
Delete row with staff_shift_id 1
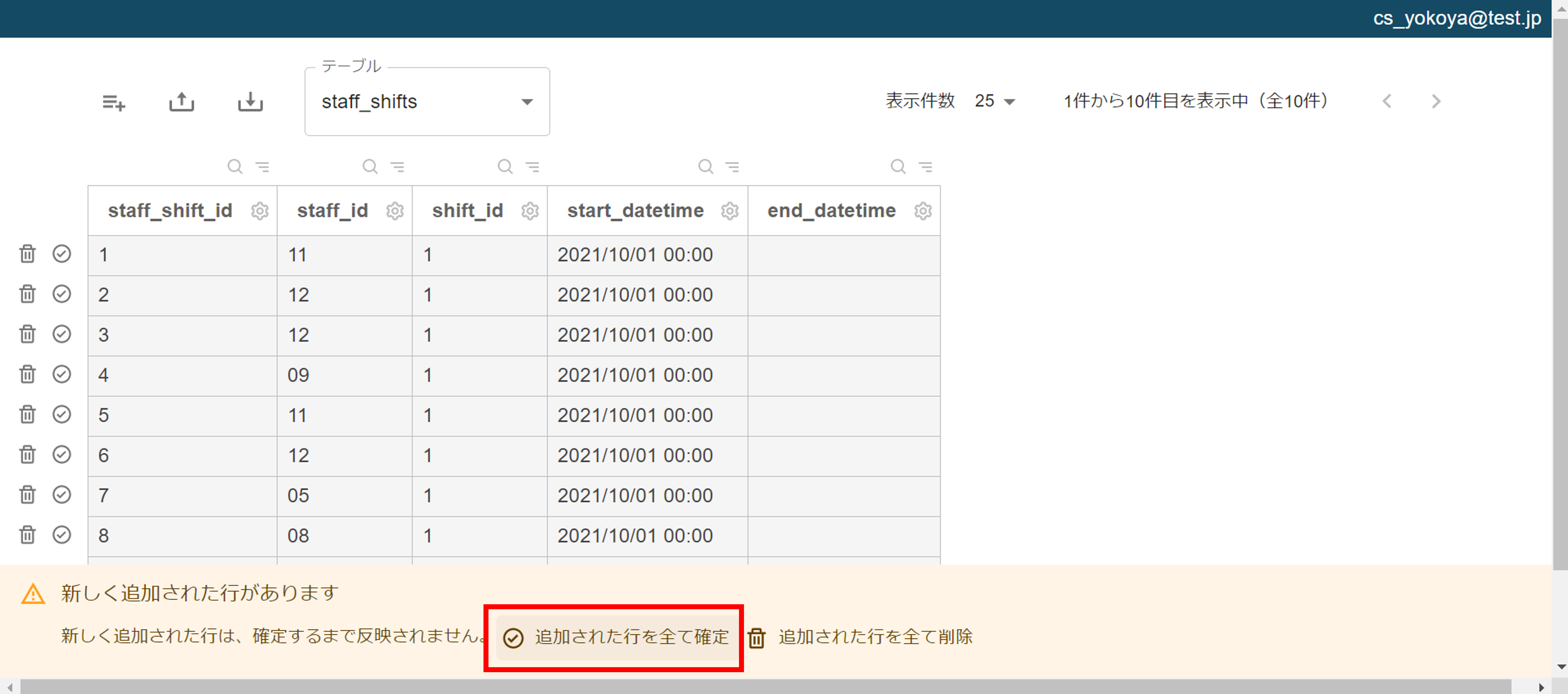[28, 254]
